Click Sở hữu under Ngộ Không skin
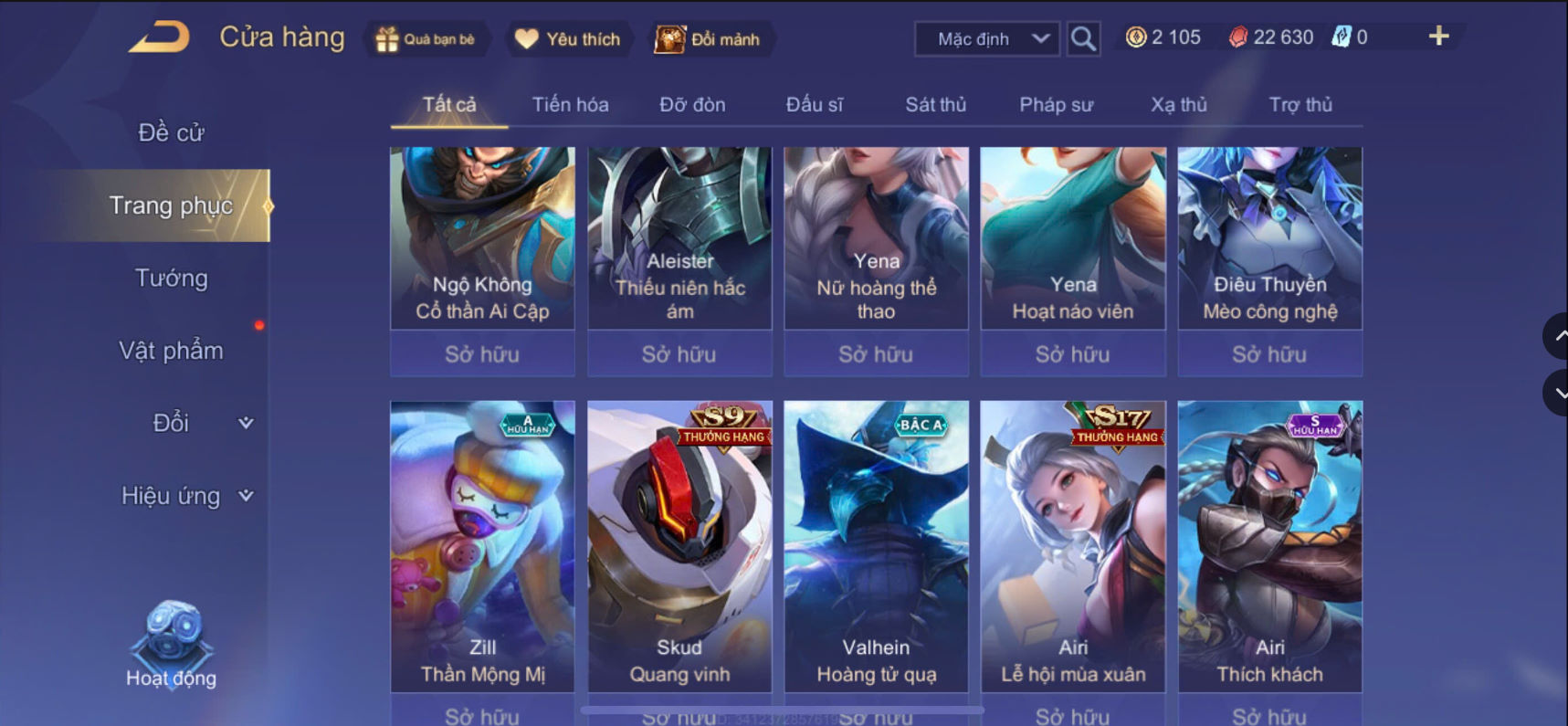 click(x=482, y=354)
